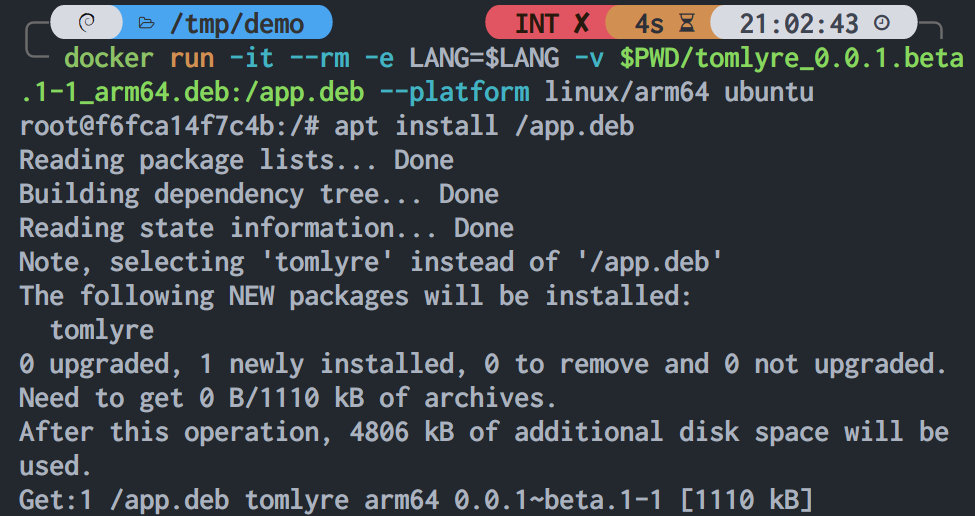
Task: Click the word docker in command
Action: [109, 58]
